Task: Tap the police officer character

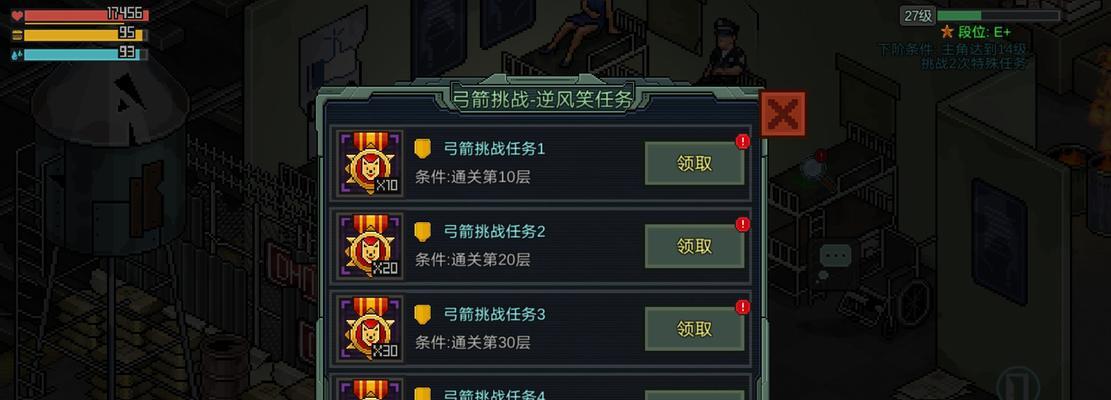Action: point(726,51)
